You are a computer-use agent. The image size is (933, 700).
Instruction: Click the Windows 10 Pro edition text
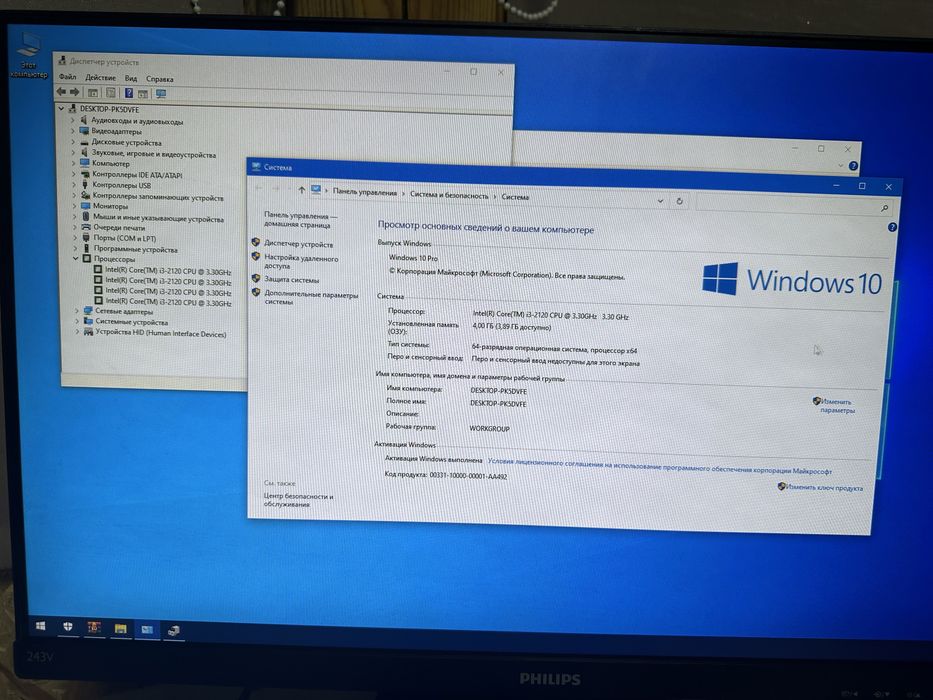pos(413,258)
